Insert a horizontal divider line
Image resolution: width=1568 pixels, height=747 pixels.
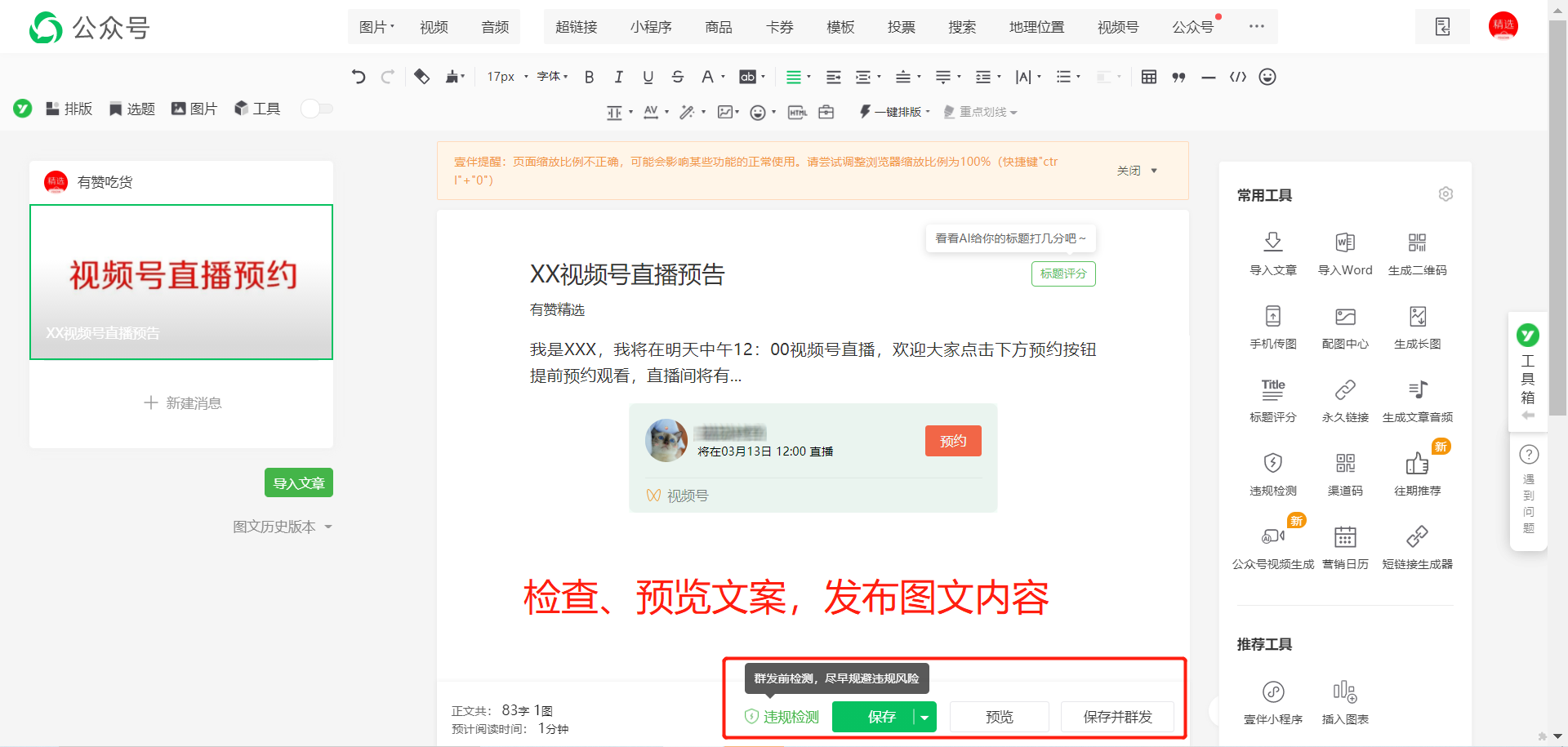pos(1209,77)
